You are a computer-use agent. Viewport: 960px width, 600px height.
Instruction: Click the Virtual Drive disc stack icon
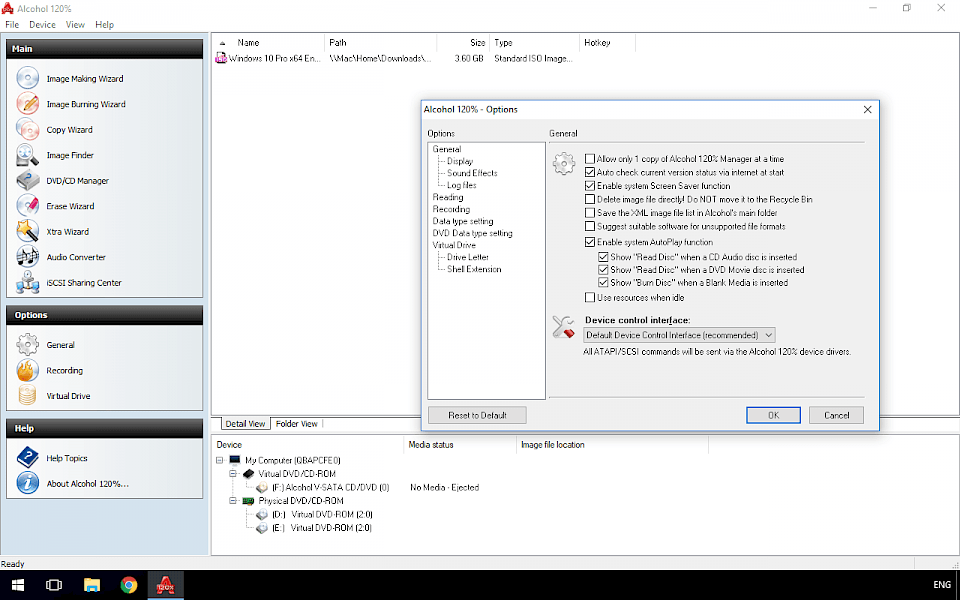click(28, 396)
